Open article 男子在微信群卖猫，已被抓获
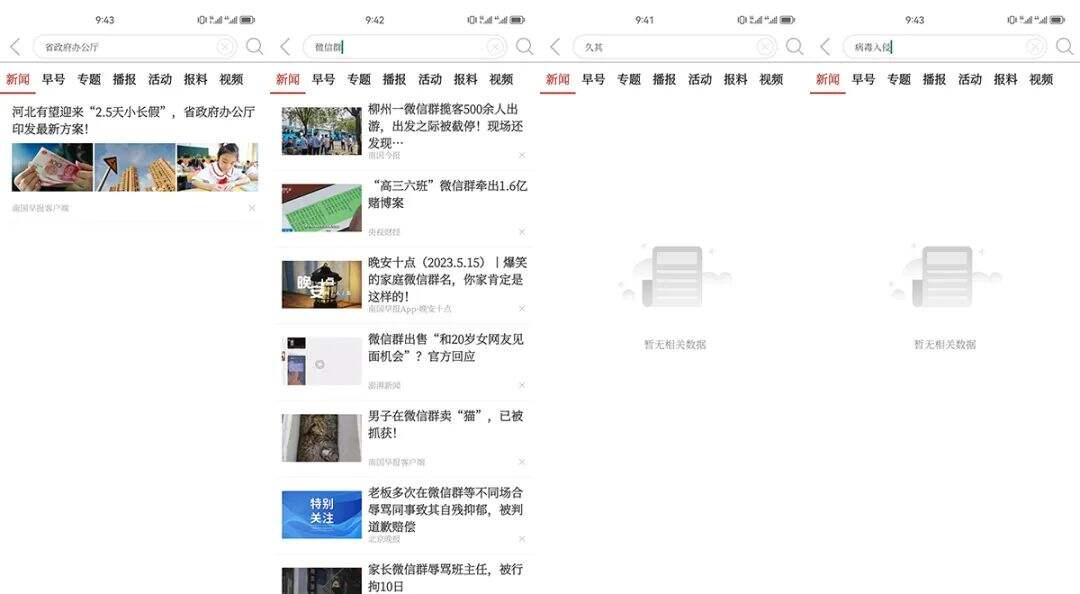 click(446, 424)
